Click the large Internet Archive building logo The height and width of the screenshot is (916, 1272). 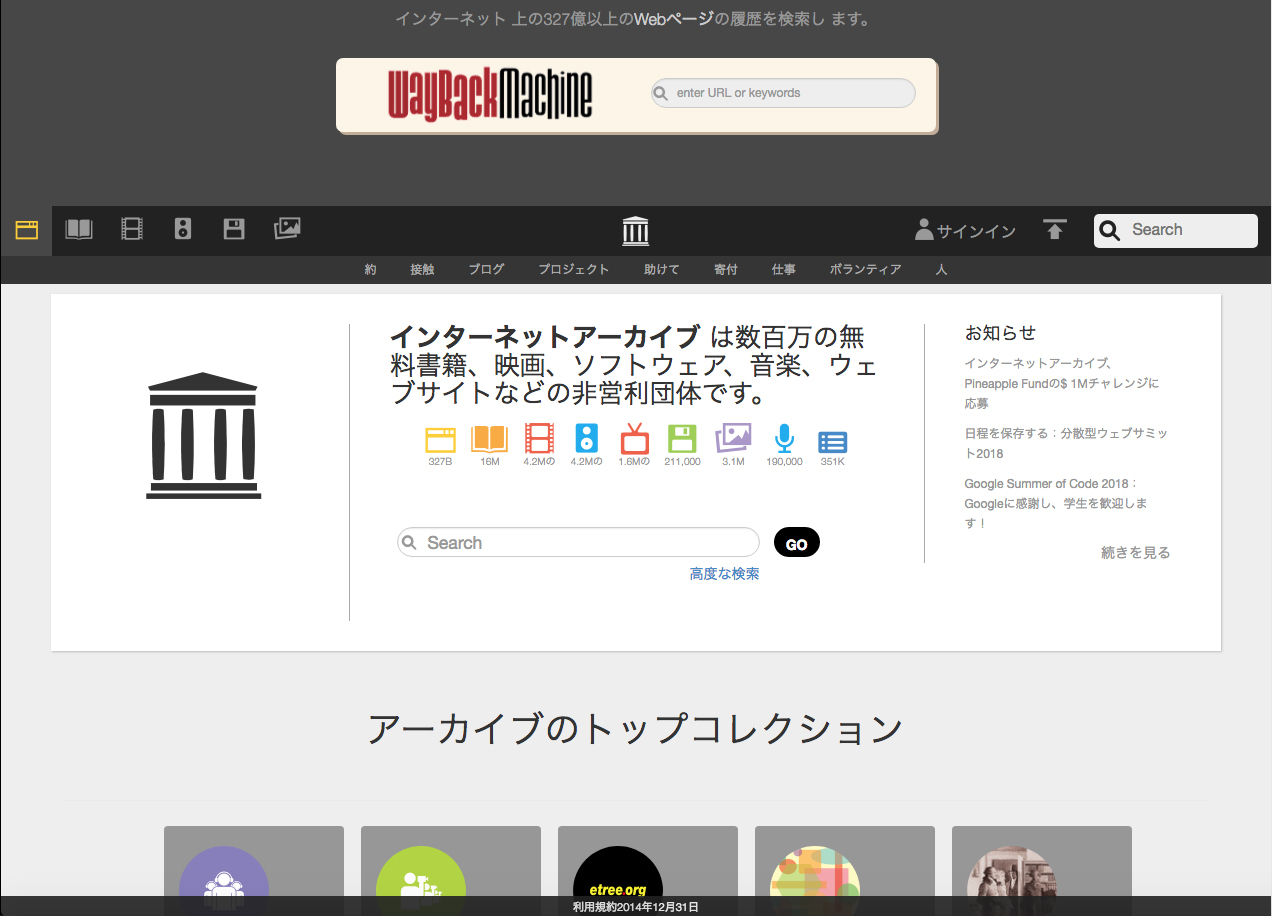pyautogui.click(x=203, y=435)
